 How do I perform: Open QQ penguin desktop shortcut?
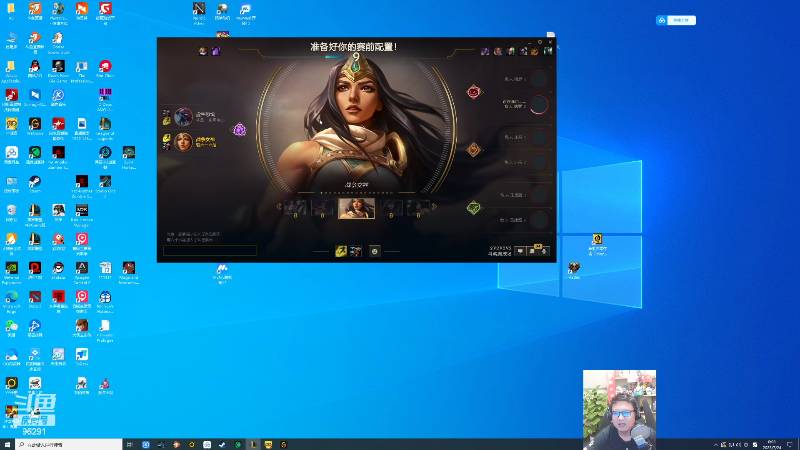pyautogui.click(x=35, y=69)
